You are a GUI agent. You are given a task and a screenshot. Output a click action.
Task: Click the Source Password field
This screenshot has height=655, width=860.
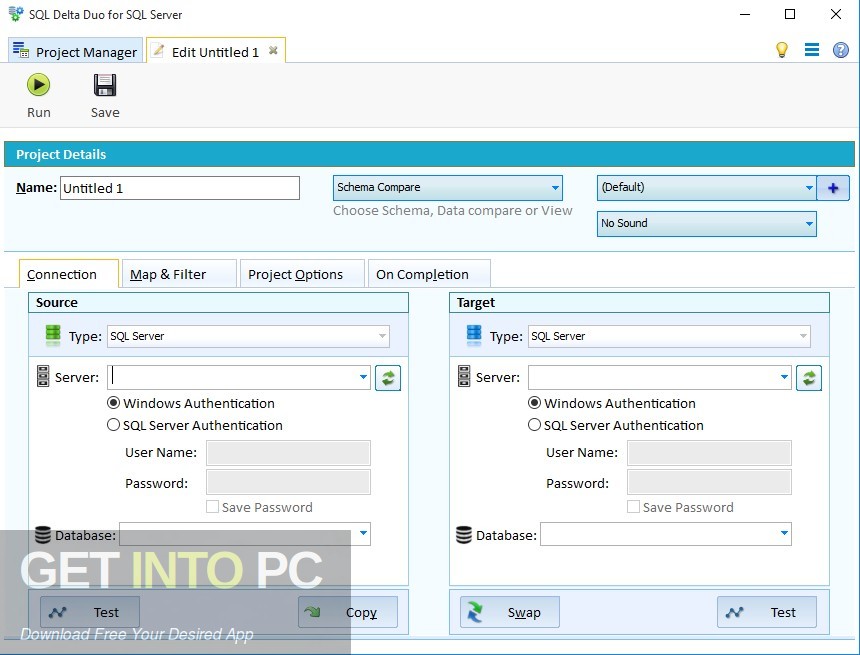click(288, 482)
